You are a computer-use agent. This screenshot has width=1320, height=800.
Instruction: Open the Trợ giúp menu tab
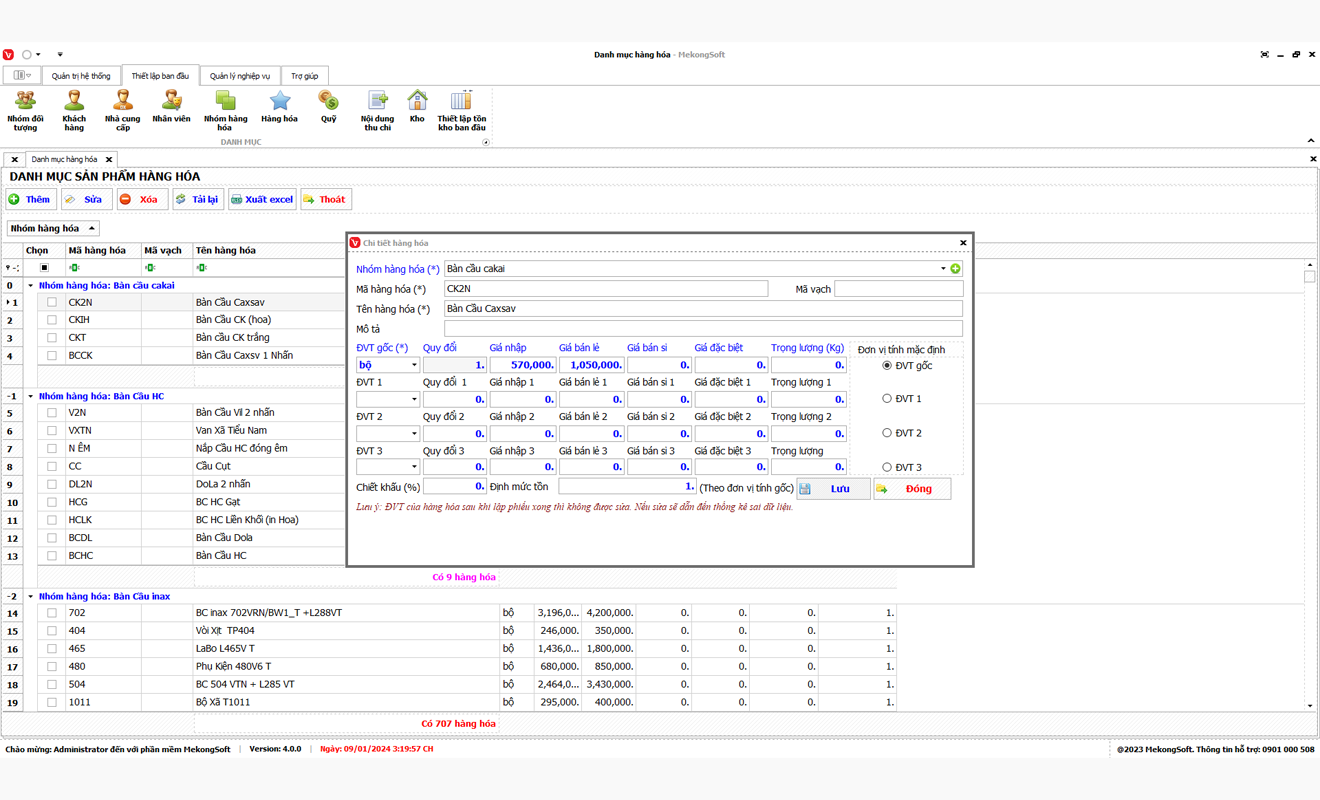[x=304, y=76]
